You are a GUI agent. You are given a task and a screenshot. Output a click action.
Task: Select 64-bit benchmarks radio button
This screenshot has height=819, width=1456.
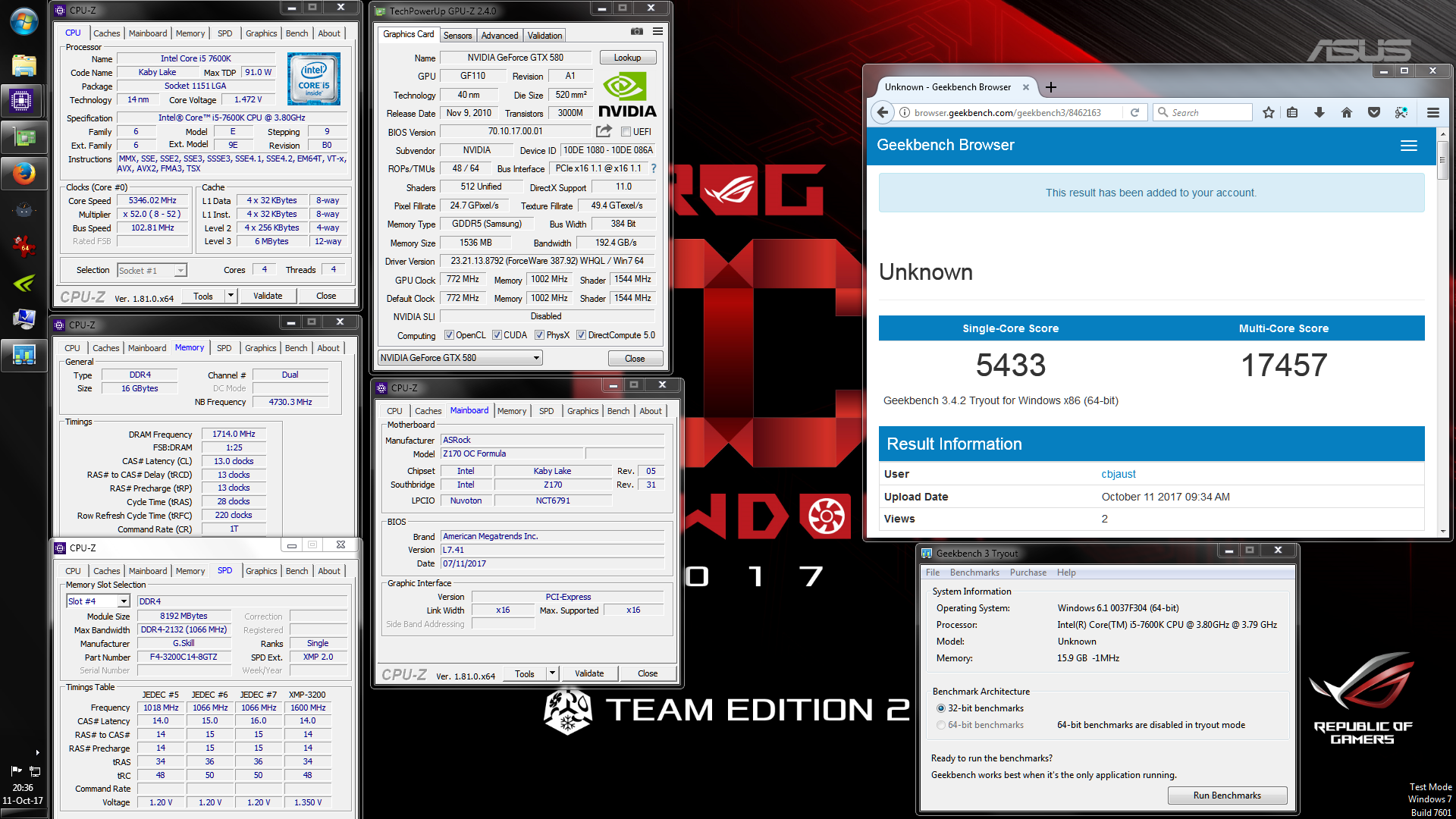click(x=941, y=725)
